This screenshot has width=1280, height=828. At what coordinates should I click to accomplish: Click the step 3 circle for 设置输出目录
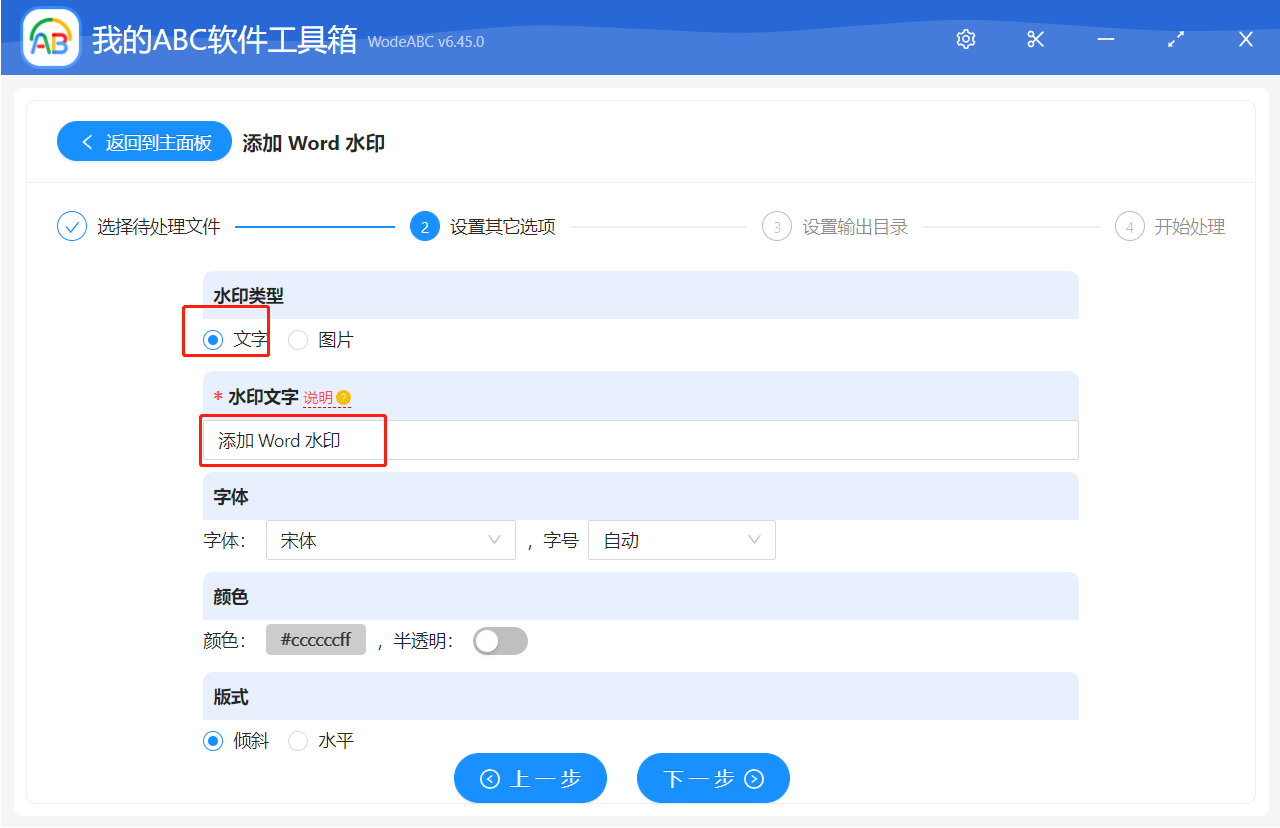coord(777,226)
